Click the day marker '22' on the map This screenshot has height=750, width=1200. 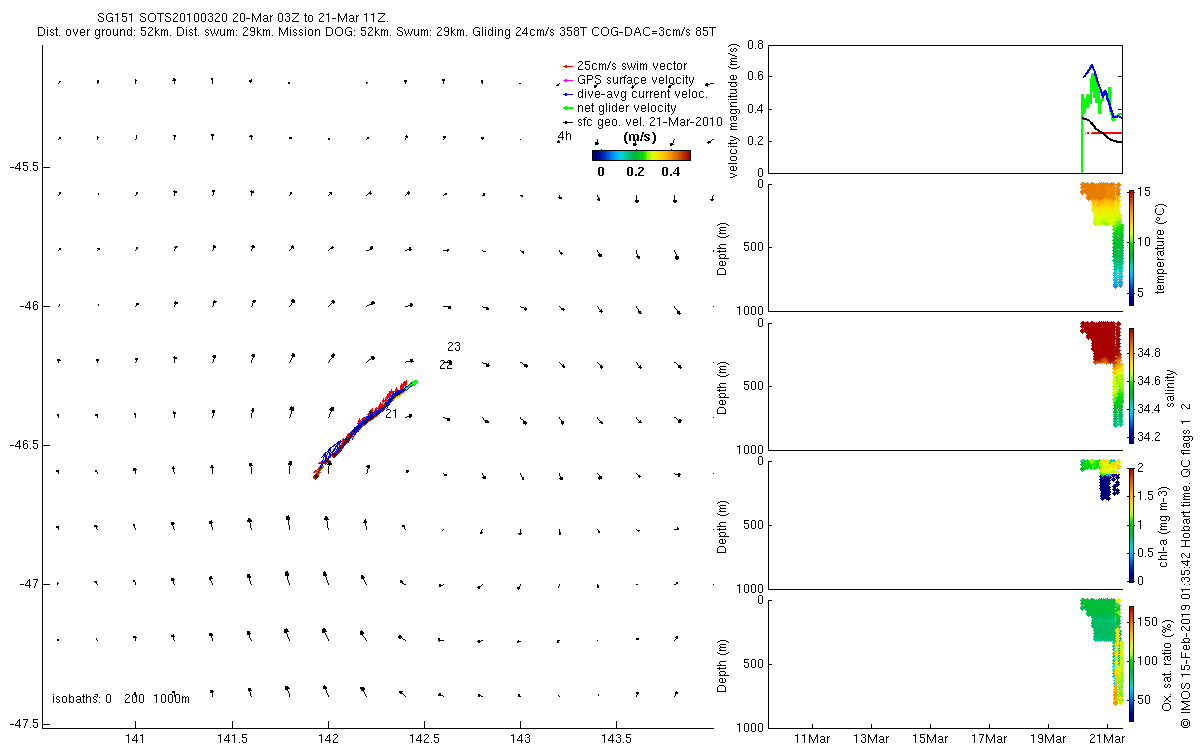[446, 365]
